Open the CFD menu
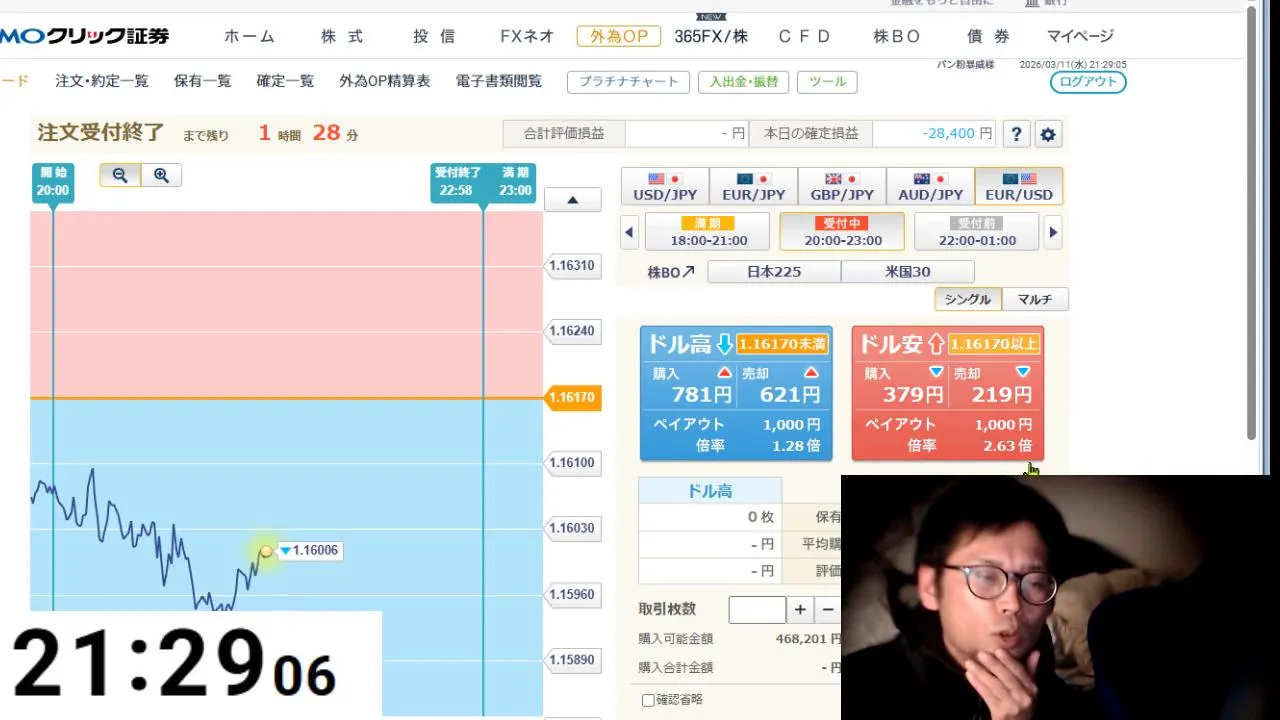Image resolution: width=1280 pixels, height=720 pixels. pyautogui.click(x=804, y=36)
